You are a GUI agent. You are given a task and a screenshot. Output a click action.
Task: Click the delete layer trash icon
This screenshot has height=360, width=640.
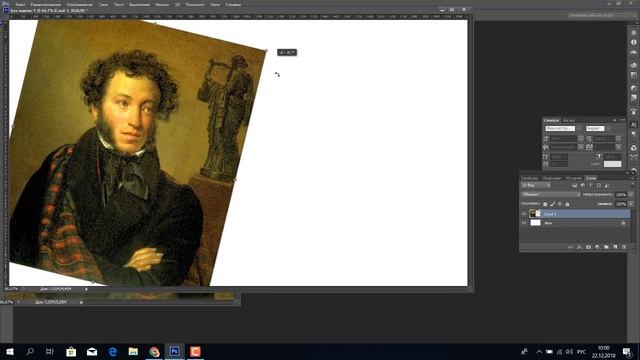624,247
